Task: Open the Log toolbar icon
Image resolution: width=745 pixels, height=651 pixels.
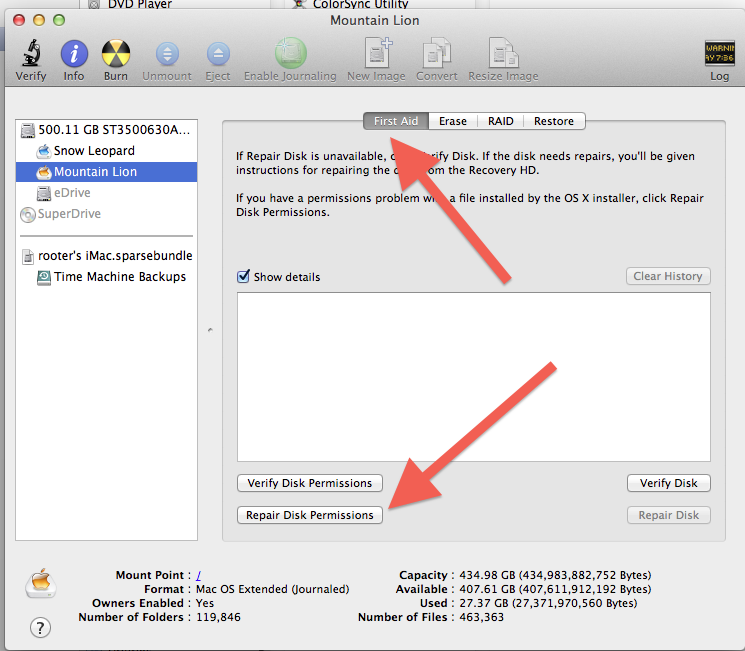Action: [x=719, y=53]
